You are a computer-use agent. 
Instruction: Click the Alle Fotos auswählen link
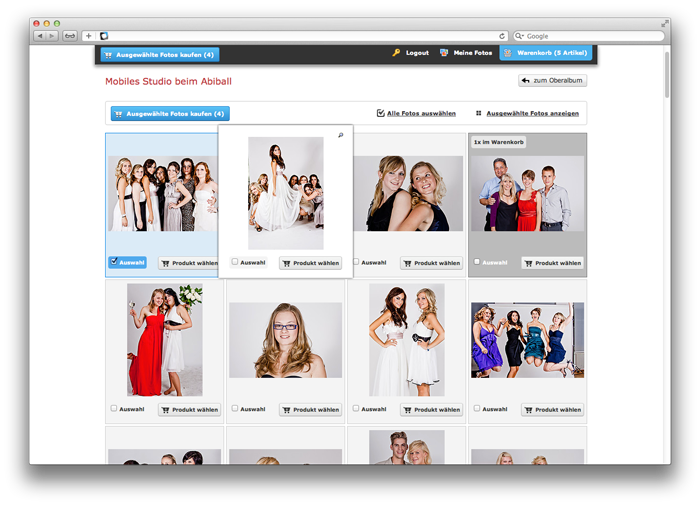[x=421, y=113]
